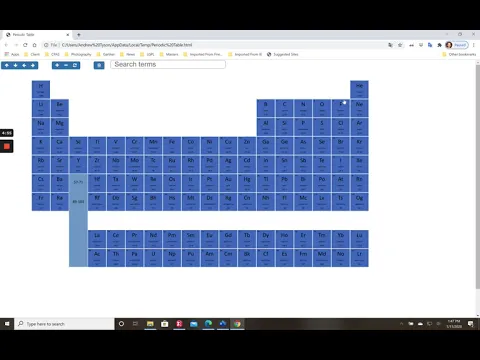The width and height of the screenshot is (480, 360).
Task: Select the Periodic Table browser tab
Action: (x=37, y=34)
